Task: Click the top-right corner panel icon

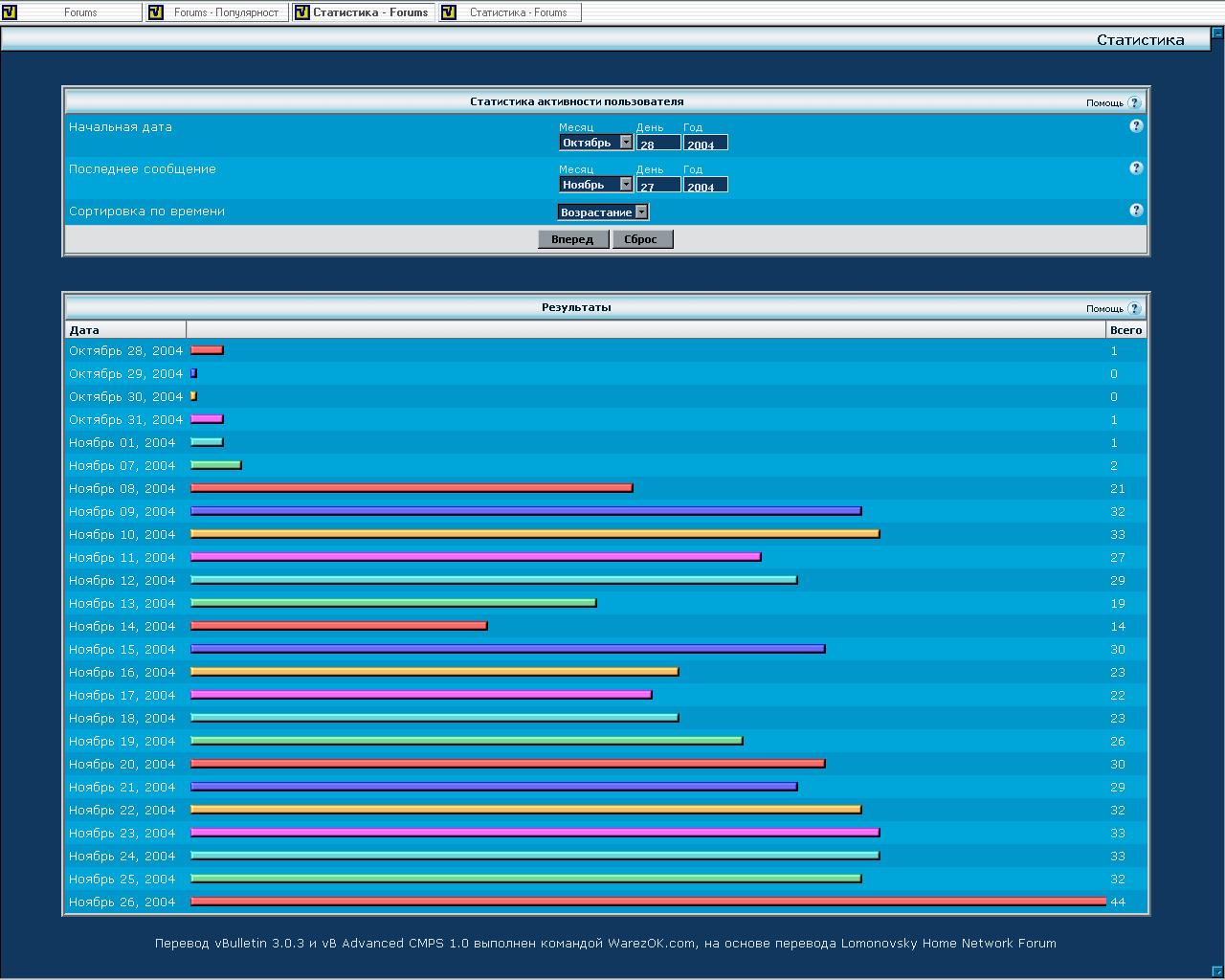Action: tap(1217, 33)
